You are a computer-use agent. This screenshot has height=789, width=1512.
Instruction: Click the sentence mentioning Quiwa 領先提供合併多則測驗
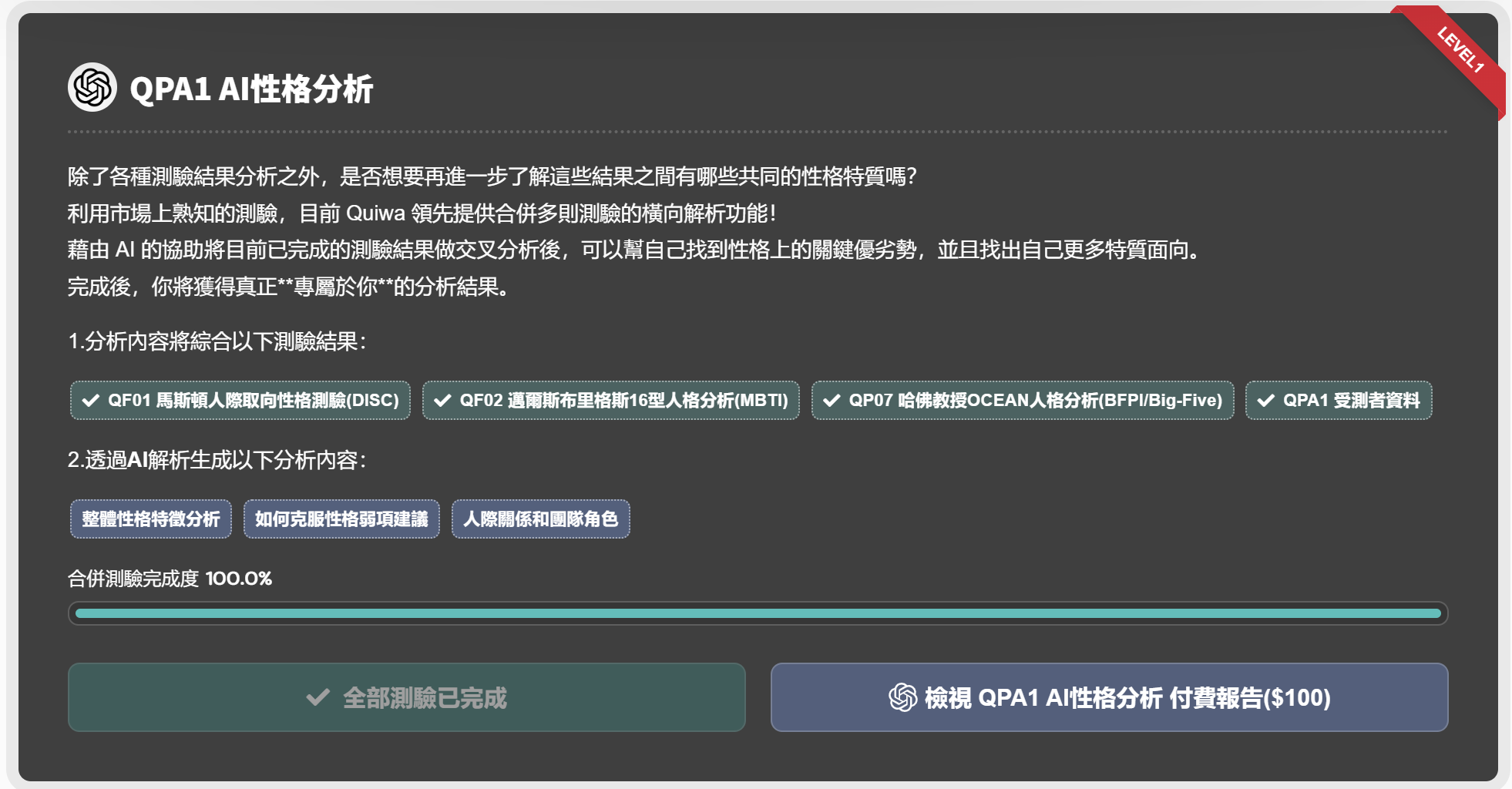[422, 213]
